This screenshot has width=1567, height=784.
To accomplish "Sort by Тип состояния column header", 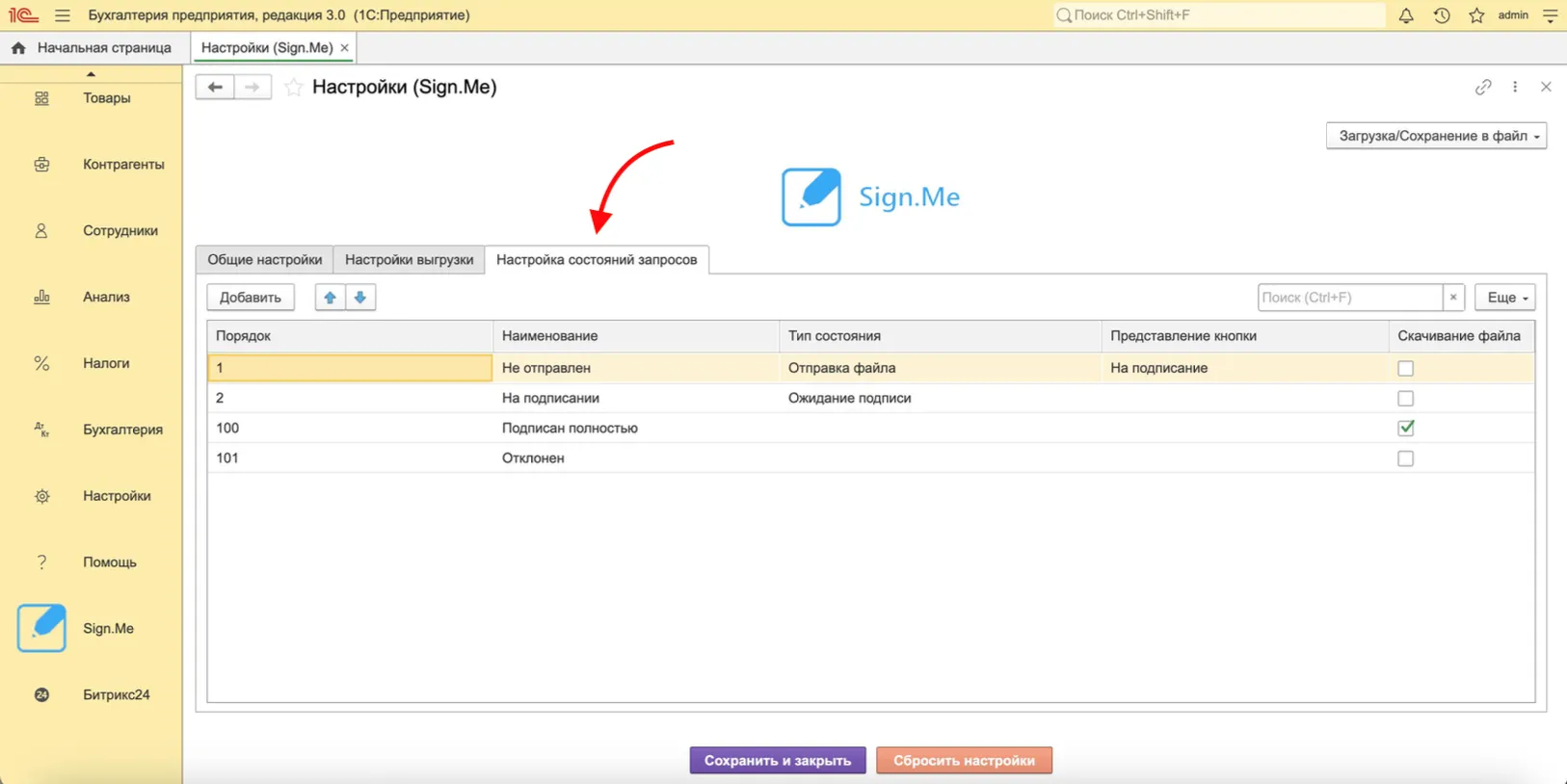I will [941, 336].
